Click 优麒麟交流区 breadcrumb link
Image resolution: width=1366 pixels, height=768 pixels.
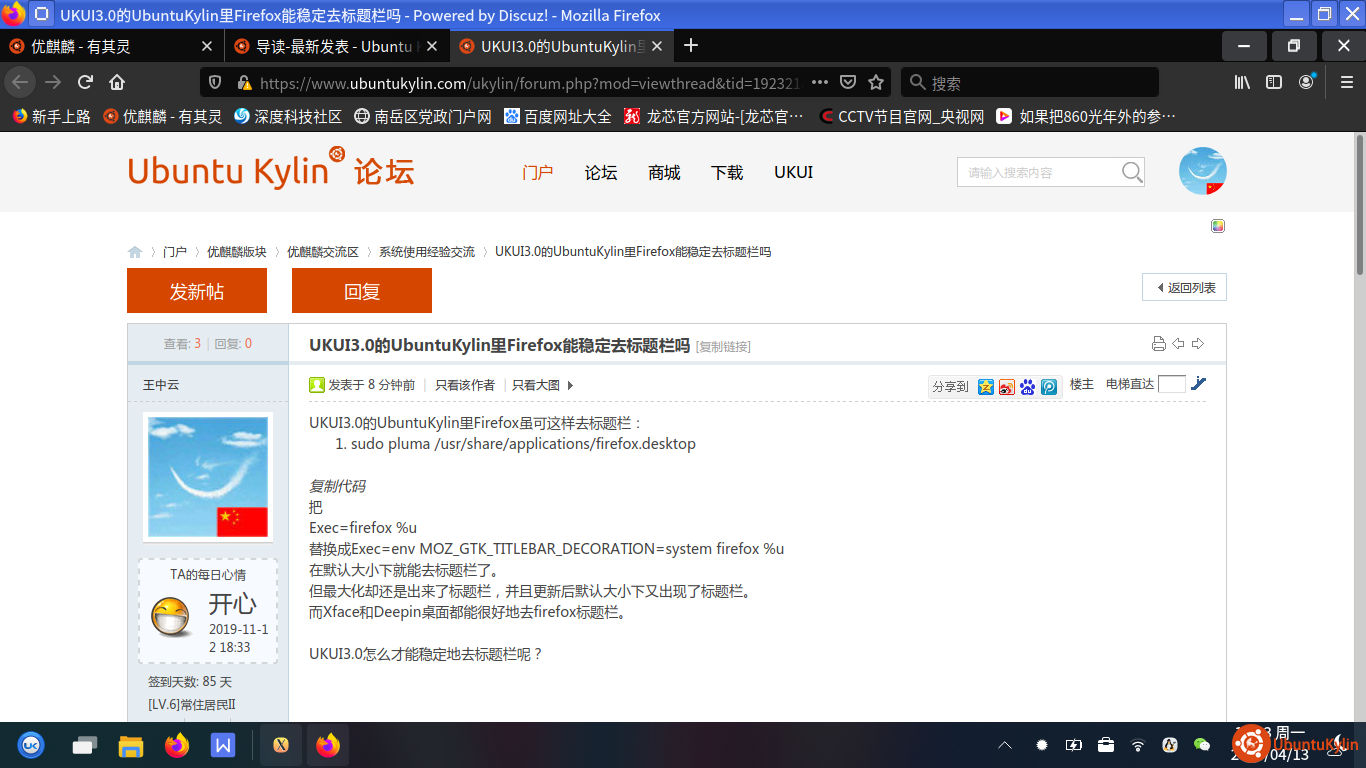coord(323,252)
